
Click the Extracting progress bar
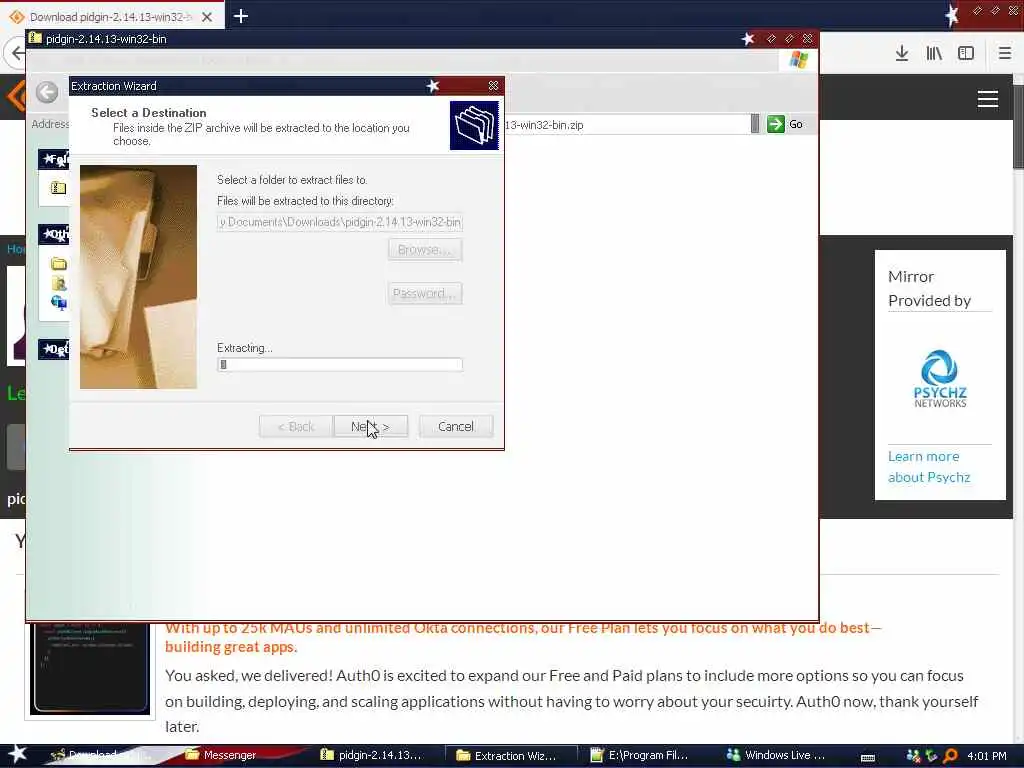[x=340, y=364]
